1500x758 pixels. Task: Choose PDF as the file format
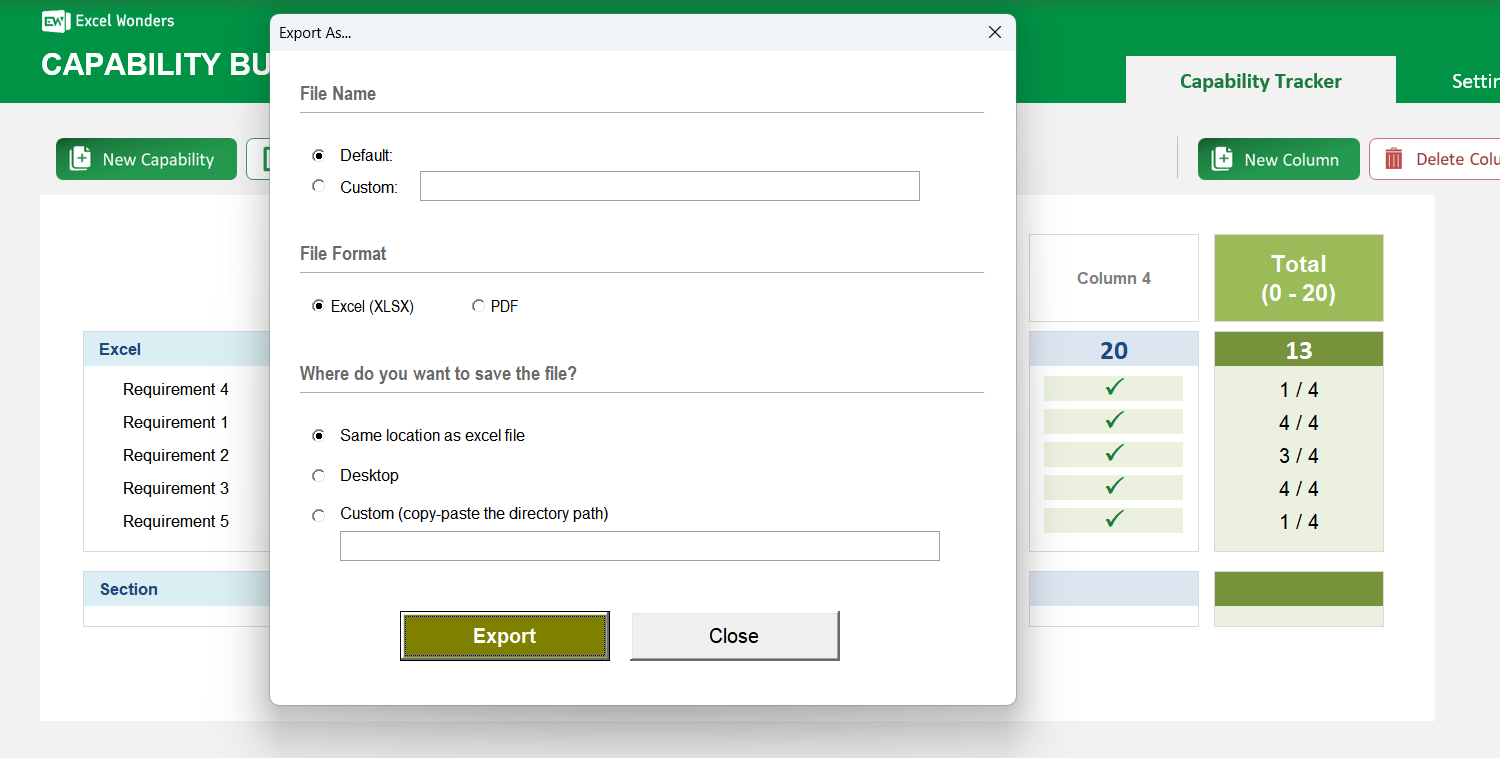[478, 305]
